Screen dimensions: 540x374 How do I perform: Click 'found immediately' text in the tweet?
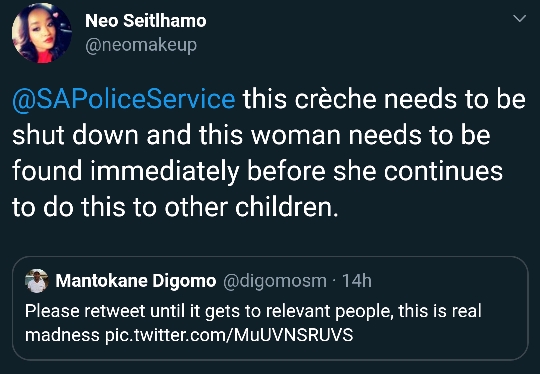point(125,171)
